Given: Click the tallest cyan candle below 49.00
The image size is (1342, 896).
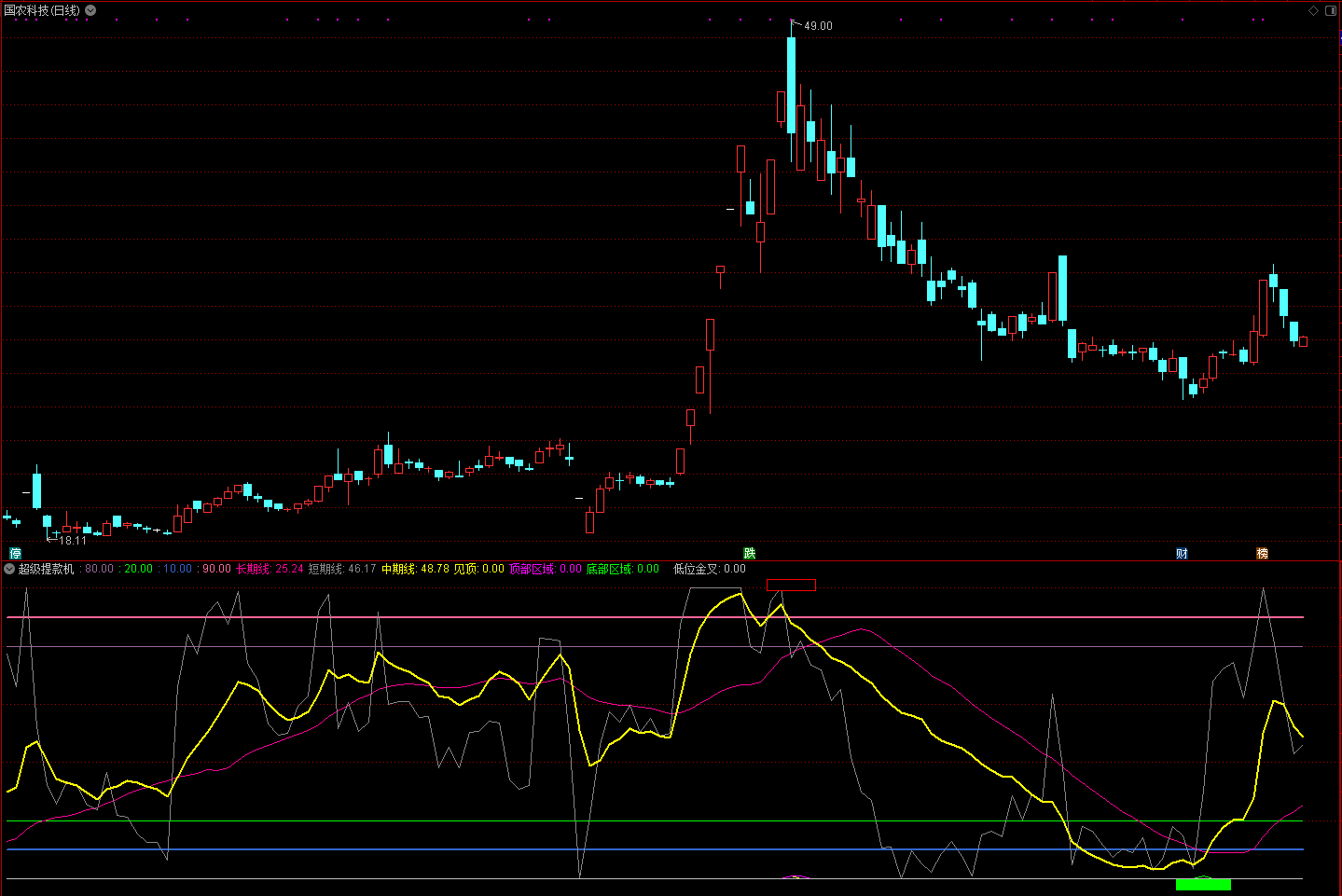Looking at the screenshot, I should (x=792, y=85).
